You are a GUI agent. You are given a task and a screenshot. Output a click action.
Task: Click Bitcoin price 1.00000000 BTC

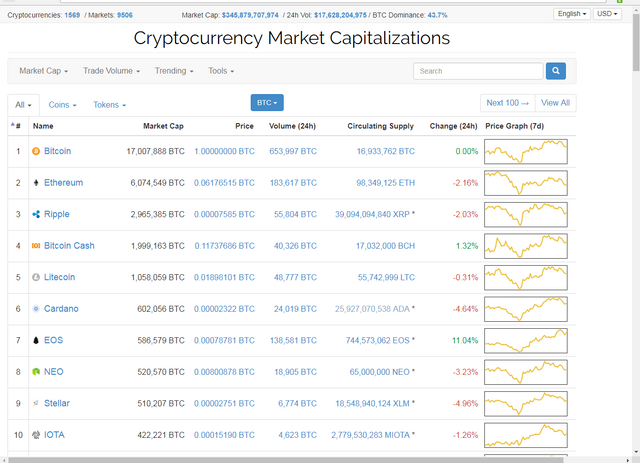coord(224,151)
